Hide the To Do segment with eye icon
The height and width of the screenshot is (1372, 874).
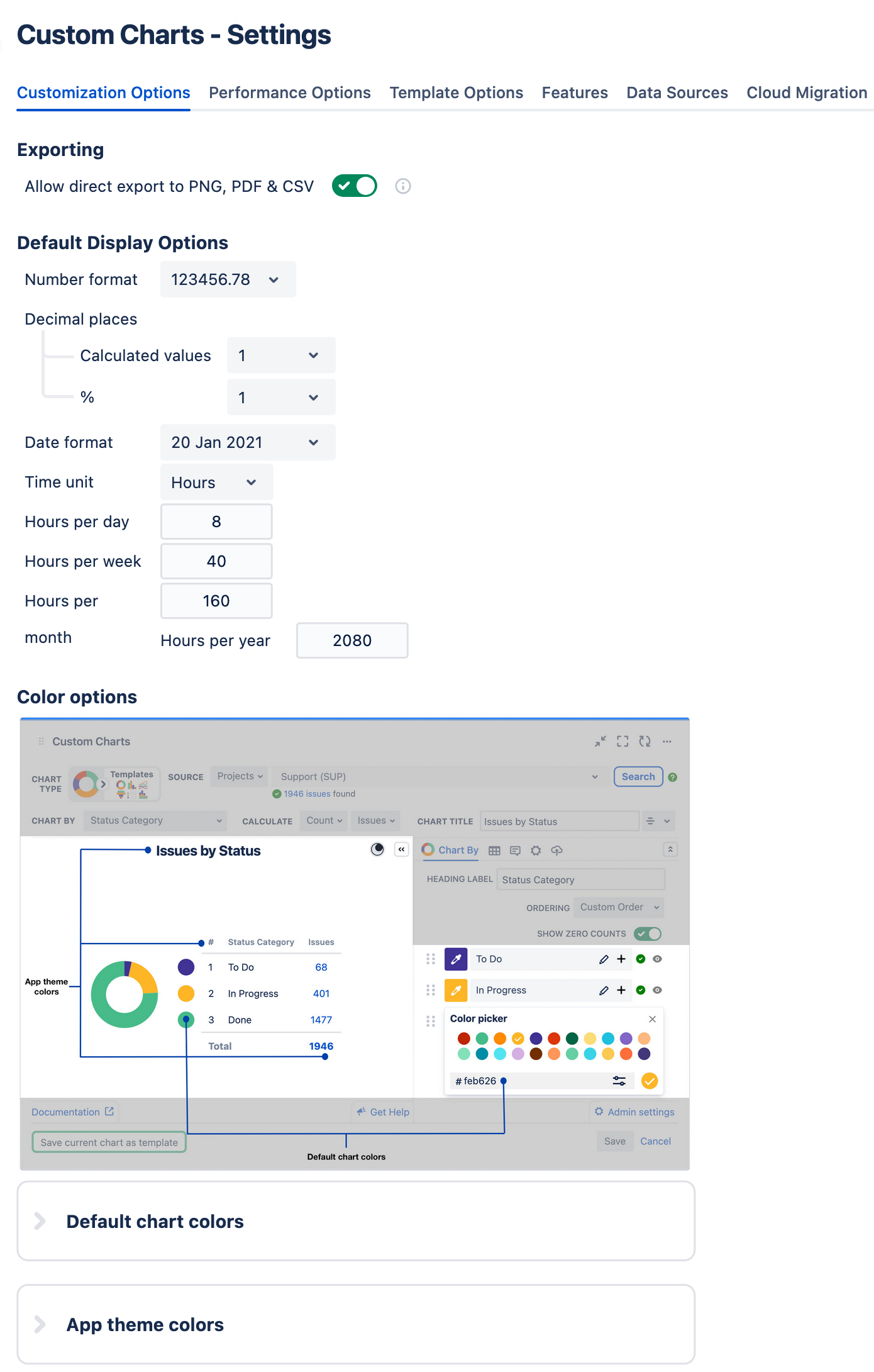point(657,959)
